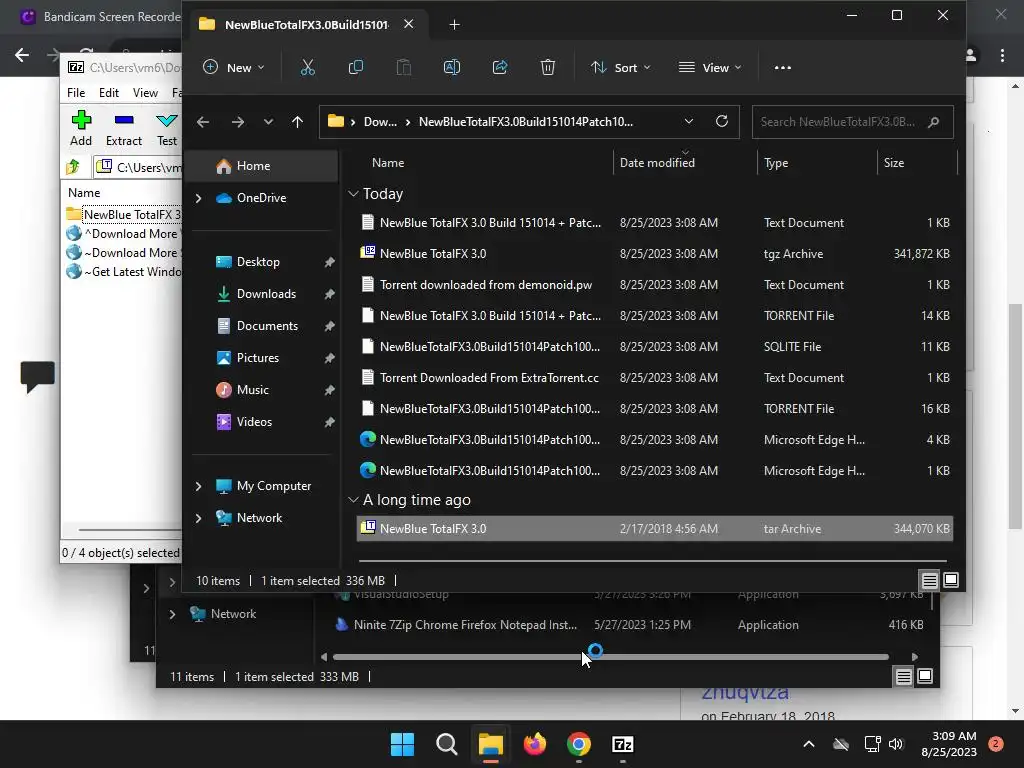Sort by Name column header
Screen dimensions: 1024x768
pyautogui.click(x=480, y=163)
